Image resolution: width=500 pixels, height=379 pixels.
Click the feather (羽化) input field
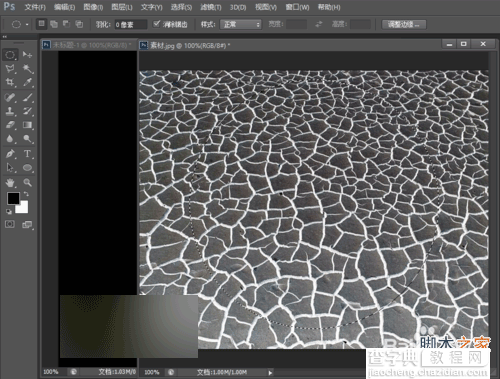coord(131,24)
